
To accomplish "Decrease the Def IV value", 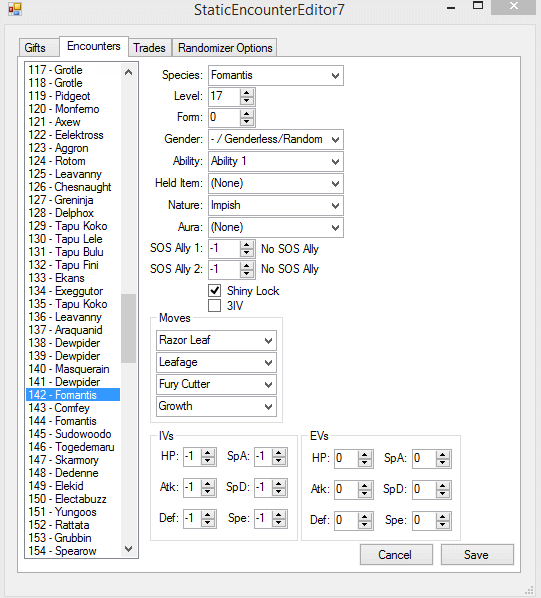I will [x=208, y=523].
